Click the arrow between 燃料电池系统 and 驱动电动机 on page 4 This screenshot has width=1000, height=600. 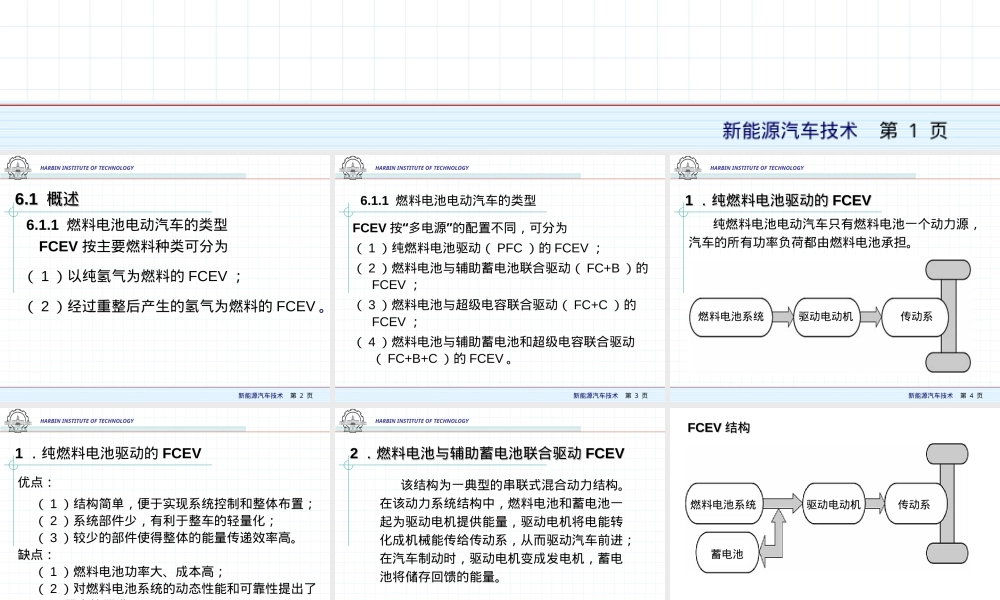783,316
